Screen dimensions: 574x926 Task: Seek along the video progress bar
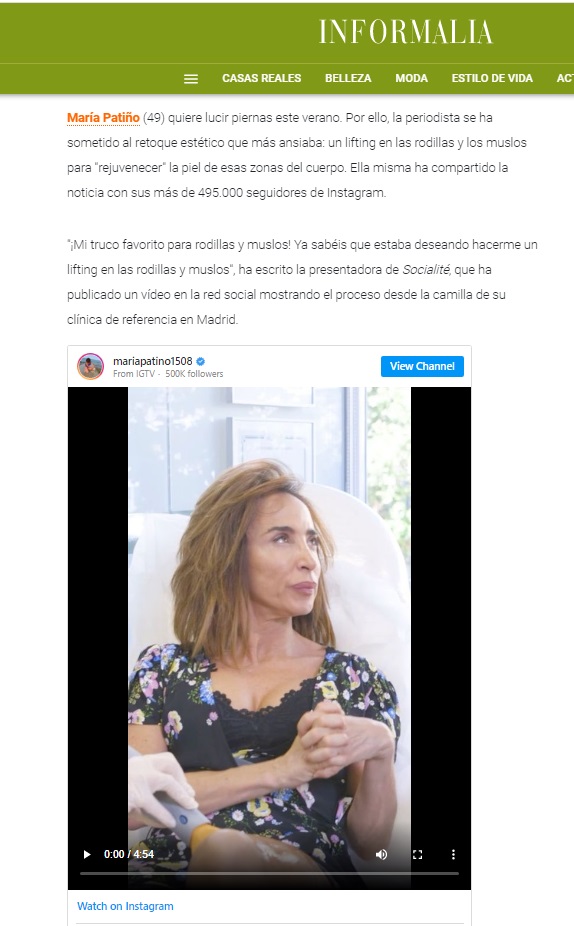[x=269, y=873]
